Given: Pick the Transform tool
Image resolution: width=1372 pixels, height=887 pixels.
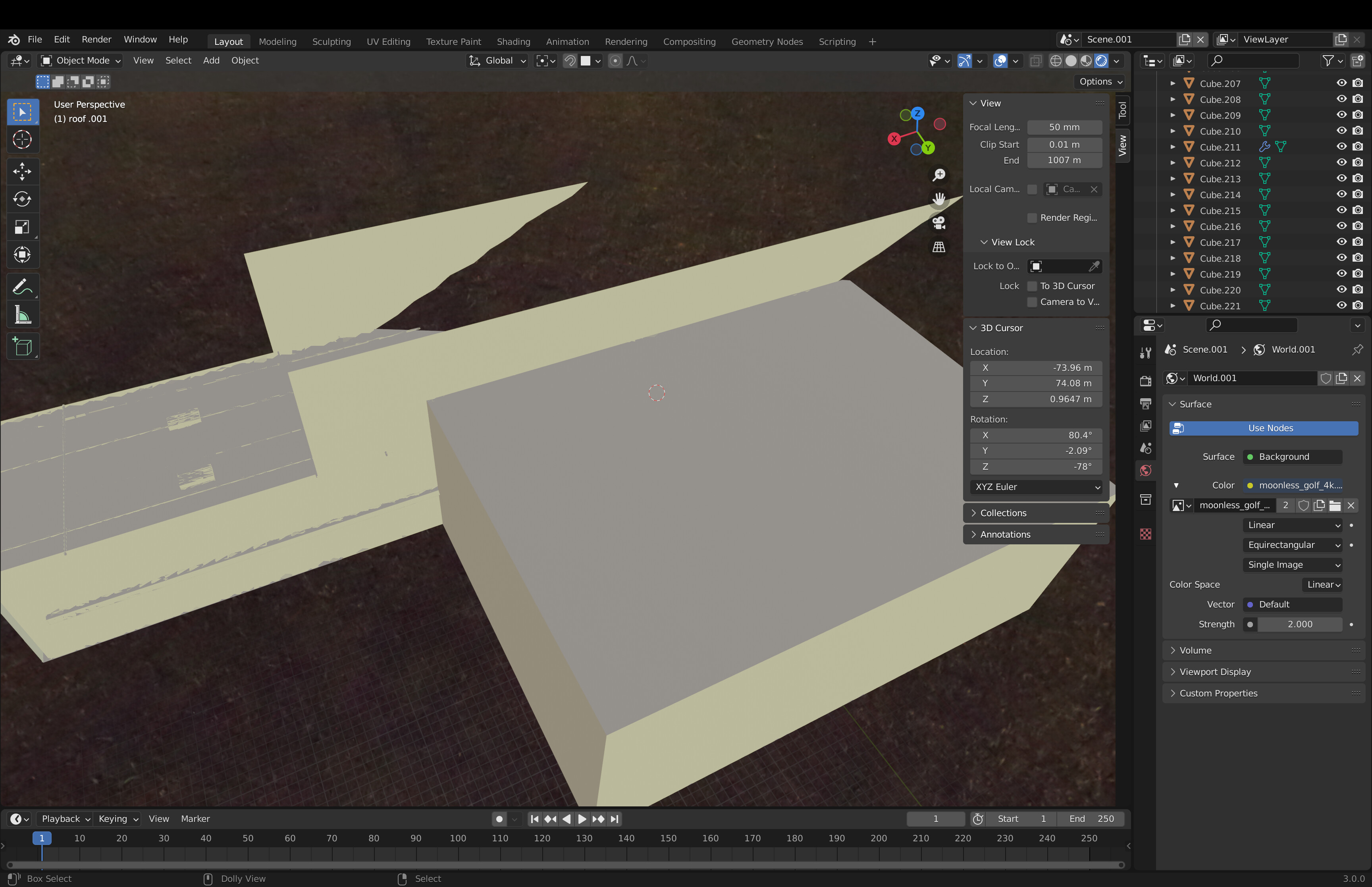Looking at the screenshot, I should click(x=23, y=255).
